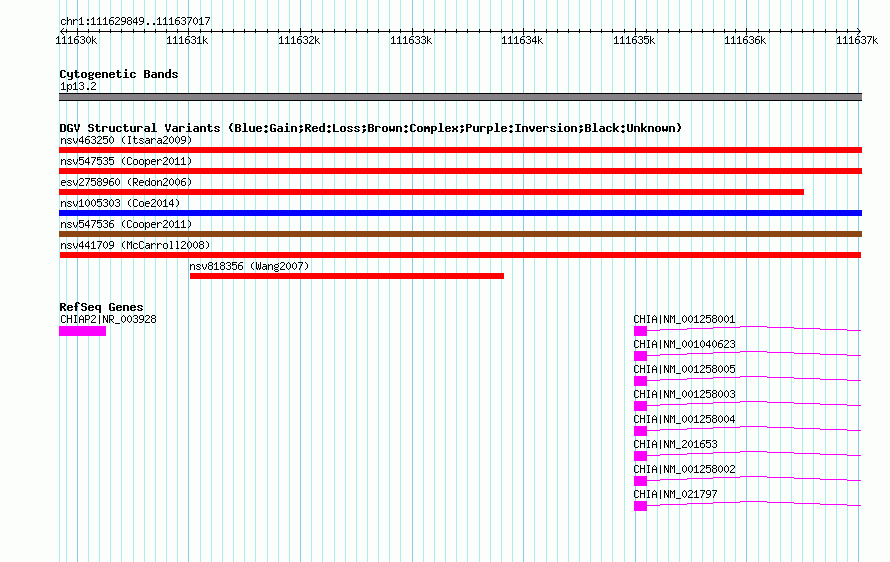Image resolution: width=890 pixels, height=562 pixels.
Task: Click the esv2758960 (Redon2006) variant bar
Action: [431, 192]
